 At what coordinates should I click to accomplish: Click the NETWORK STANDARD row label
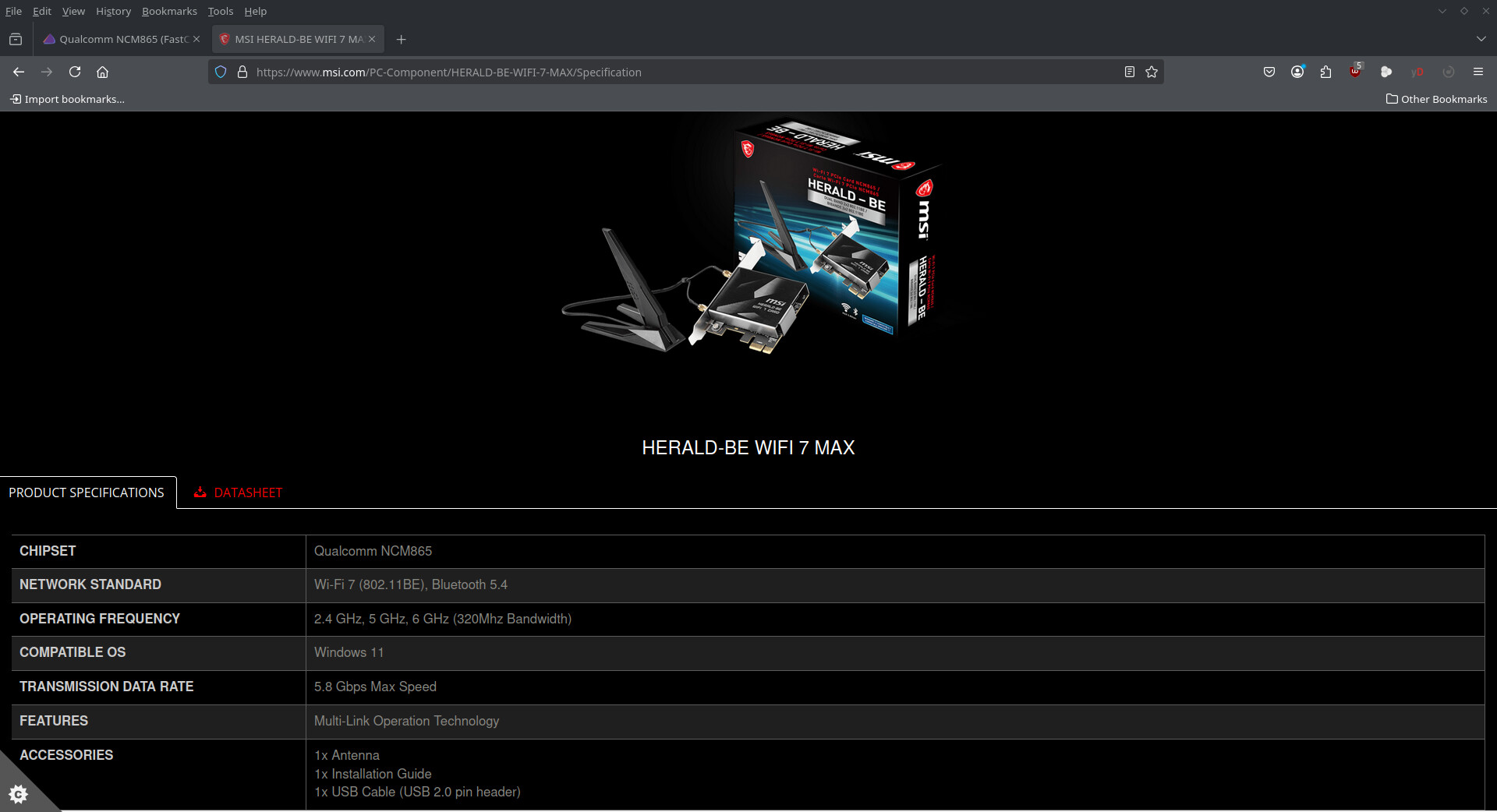coord(90,584)
